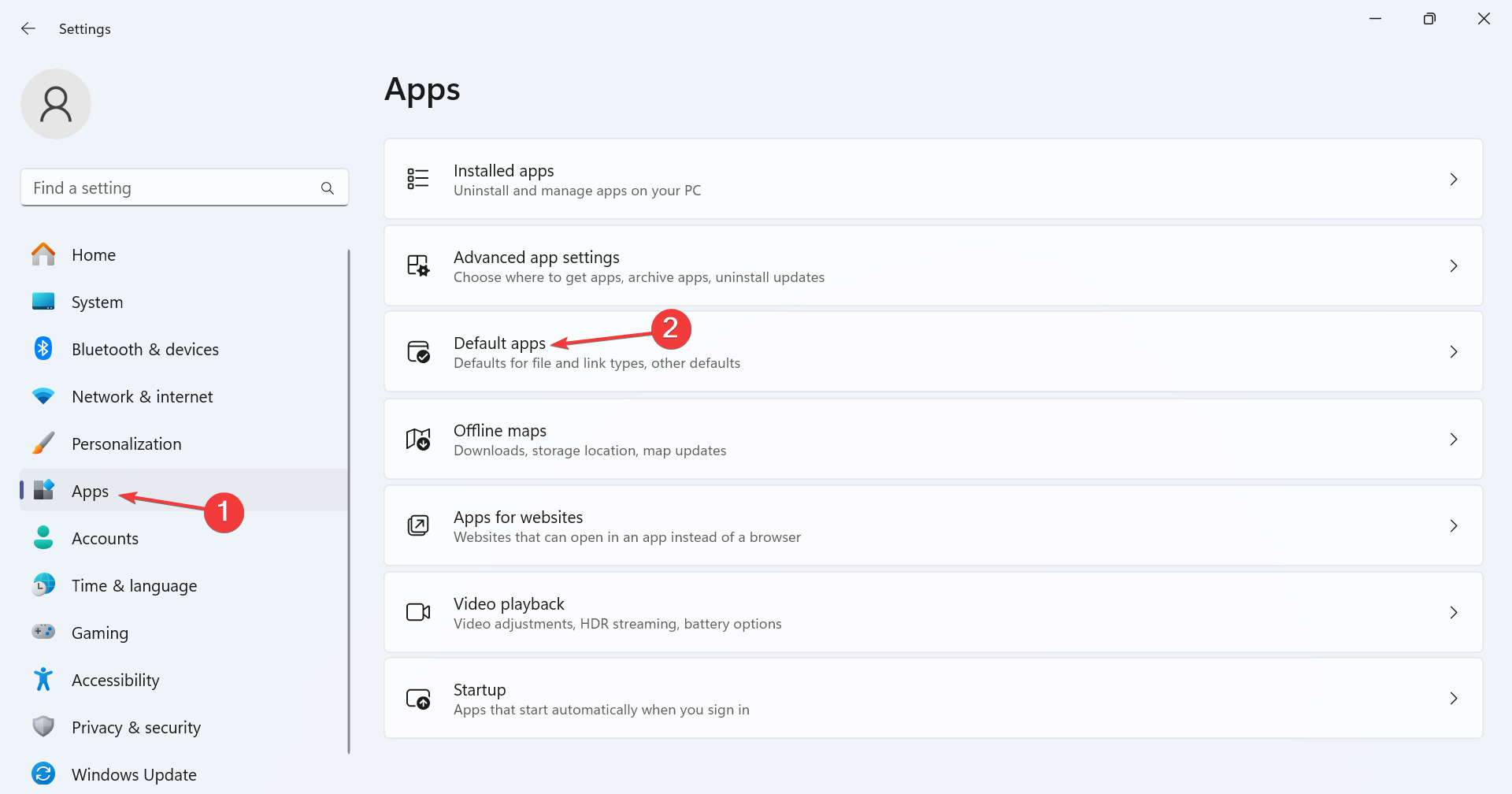
Task: Select the Bluetooth & devices icon
Action: tap(43, 348)
